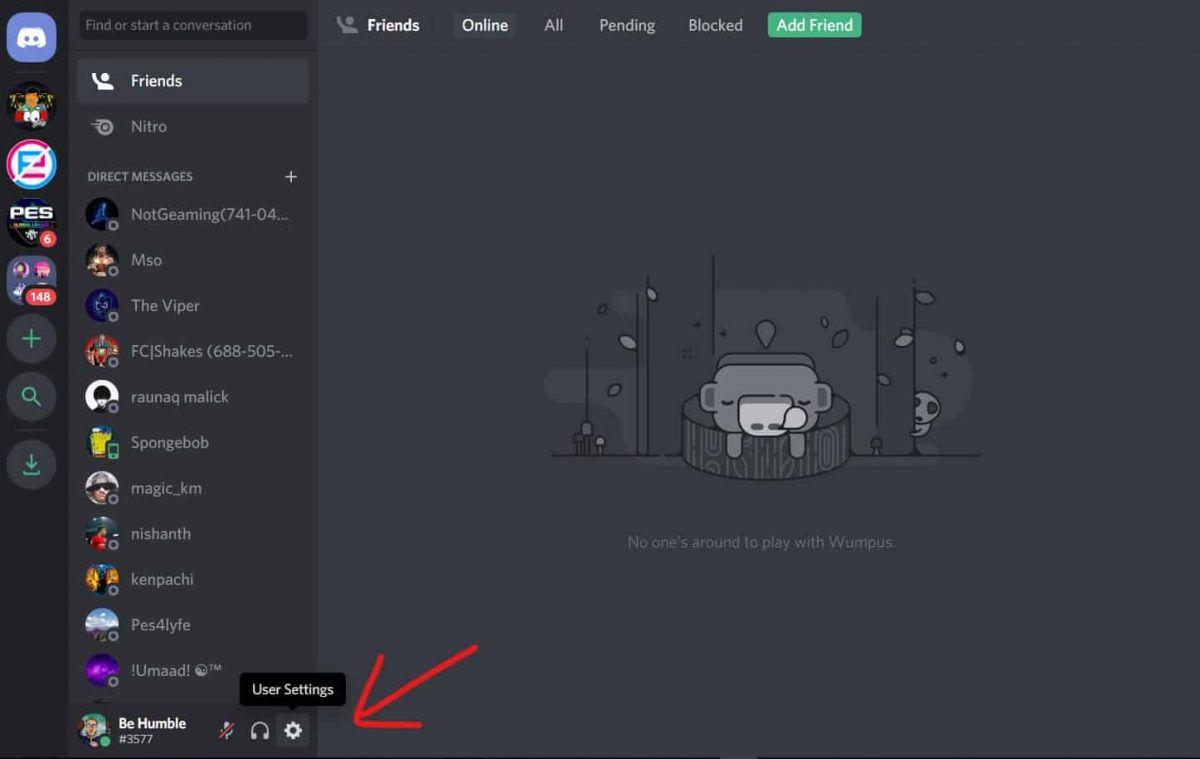Click the Add a Server plus button
Viewport: 1200px width, 759px height.
click(31, 339)
